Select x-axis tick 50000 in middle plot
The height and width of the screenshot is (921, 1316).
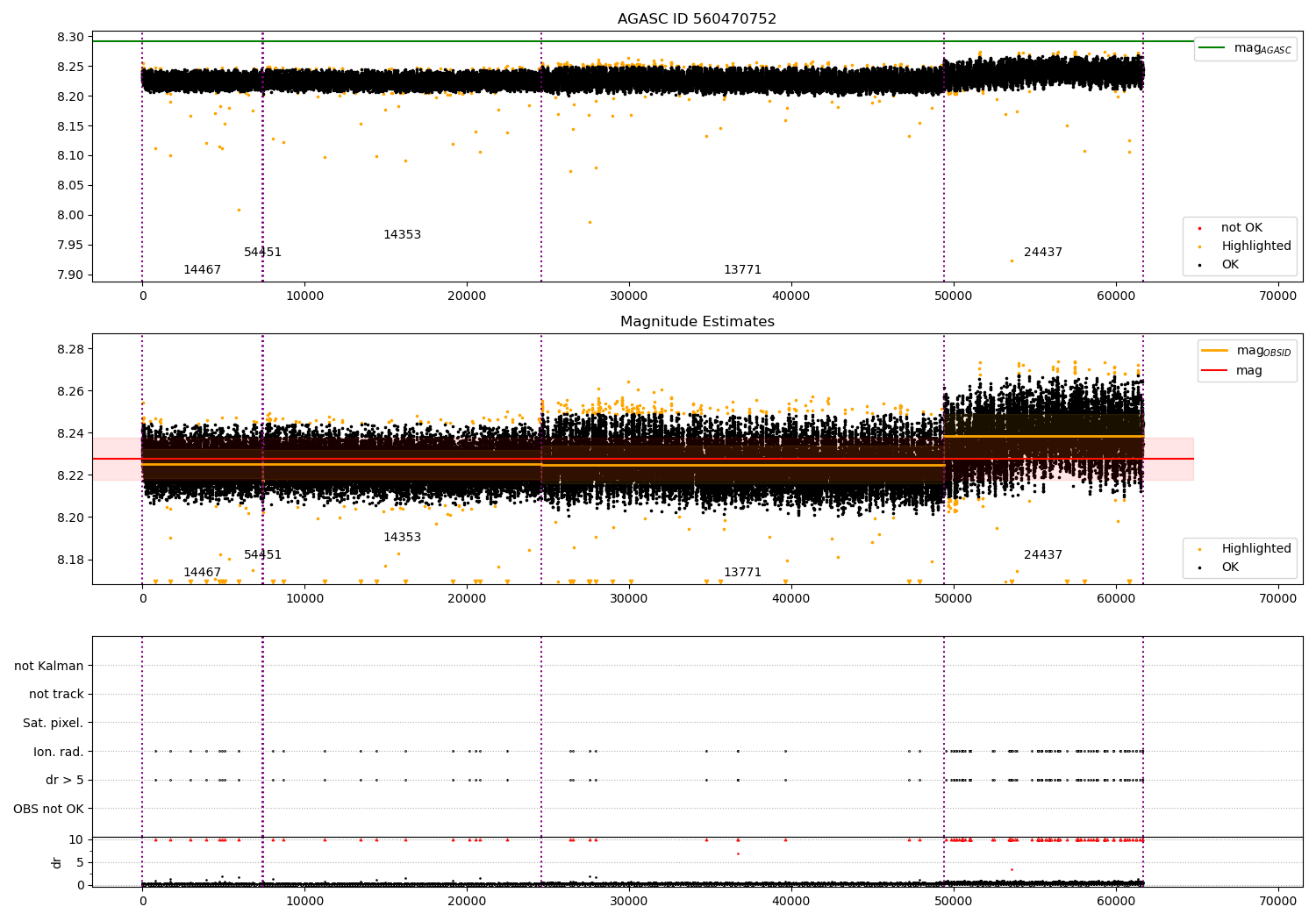953,598
